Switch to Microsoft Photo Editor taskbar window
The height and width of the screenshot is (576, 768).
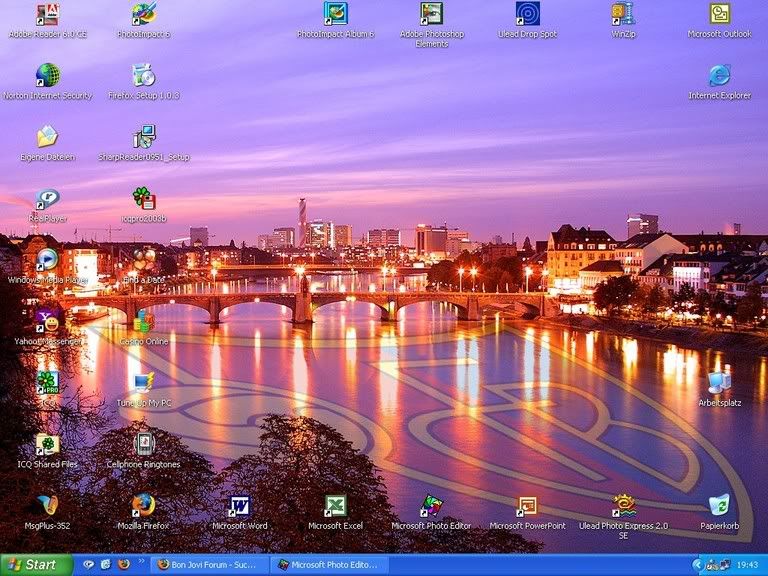point(327,565)
